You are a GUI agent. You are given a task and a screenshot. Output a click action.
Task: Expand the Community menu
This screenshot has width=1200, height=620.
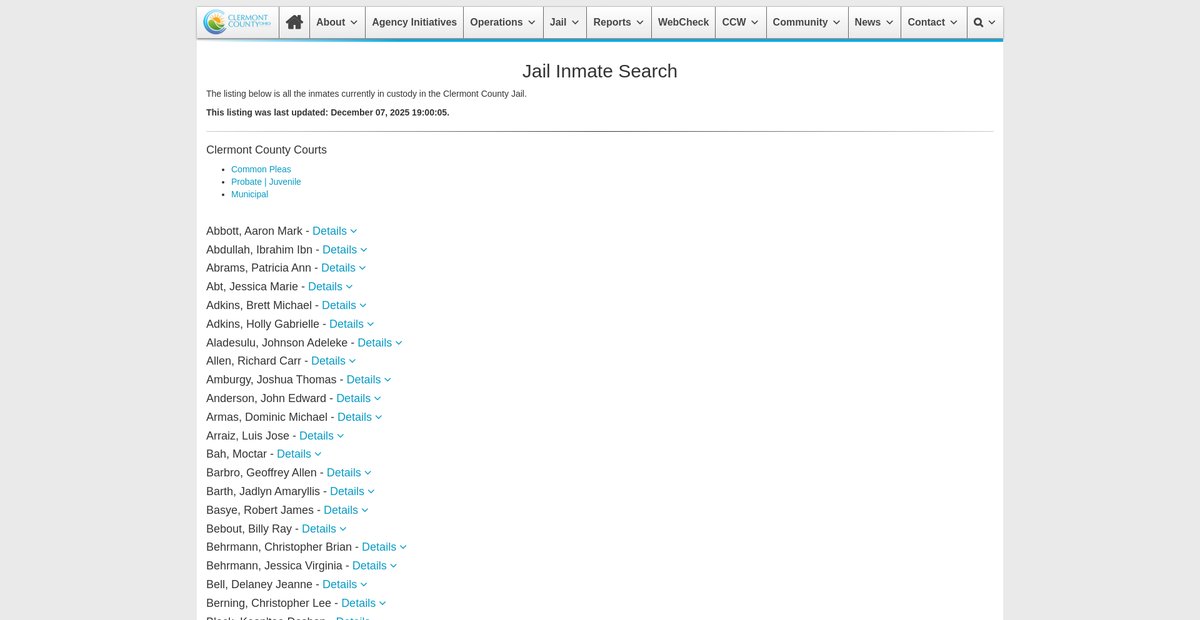pyautogui.click(x=807, y=22)
